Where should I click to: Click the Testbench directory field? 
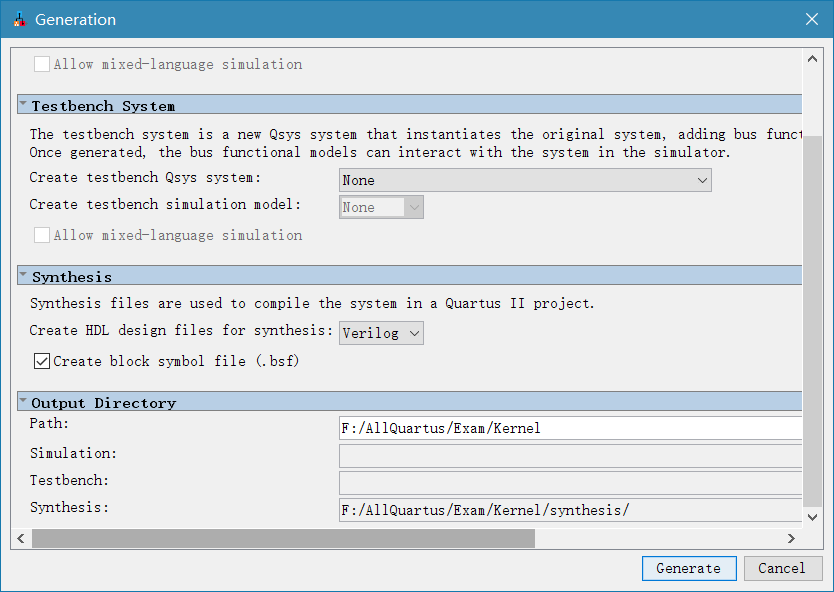pyautogui.click(x=570, y=483)
